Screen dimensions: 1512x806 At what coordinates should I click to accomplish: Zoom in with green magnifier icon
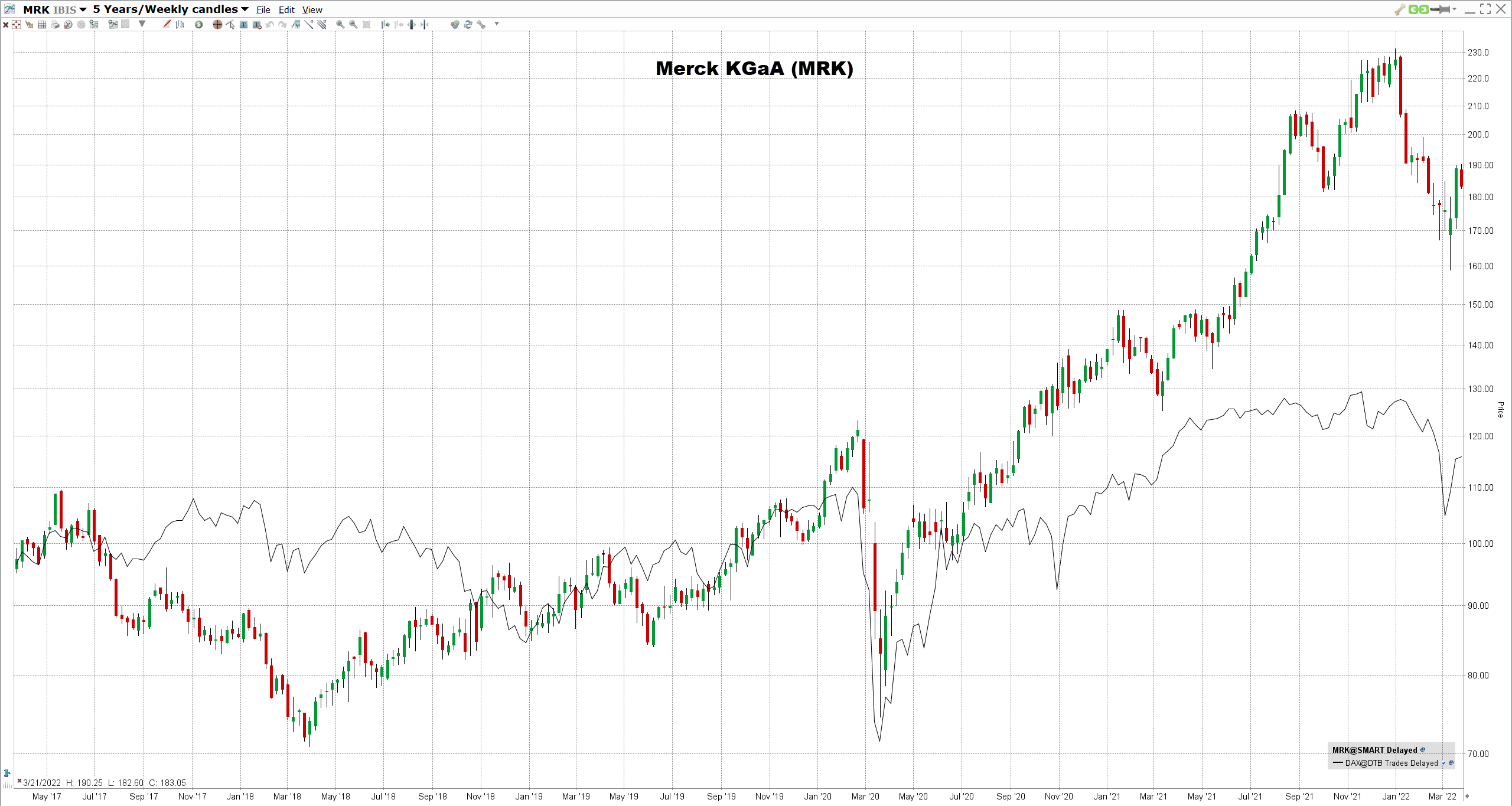(340, 25)
